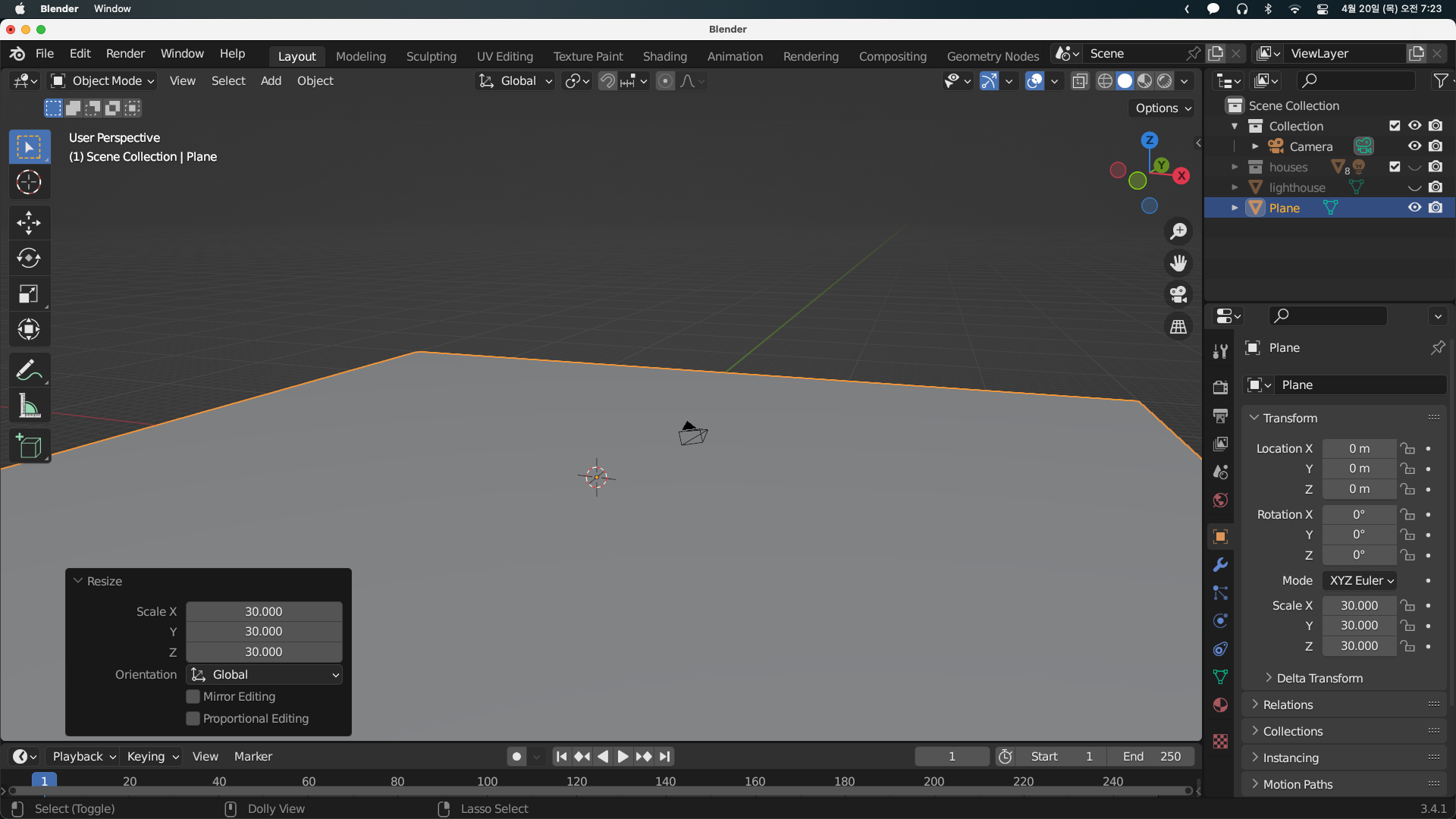1456x819 pixels.
Task: Play the animation forward
Action: pos(623,756)
